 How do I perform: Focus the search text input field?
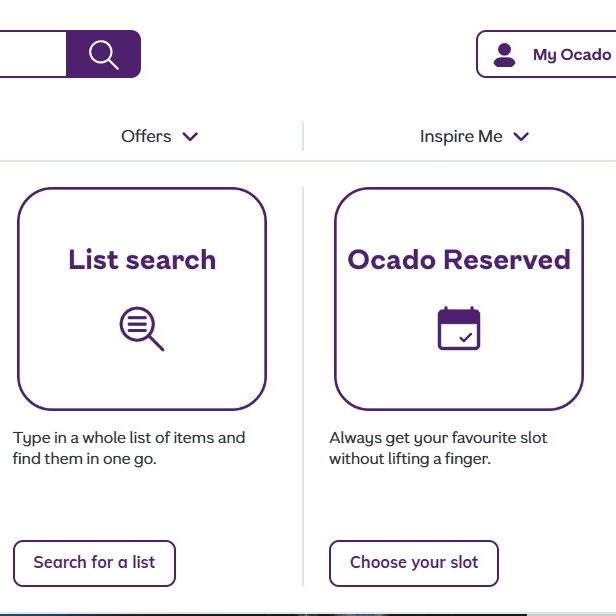(x=30, y=54)
